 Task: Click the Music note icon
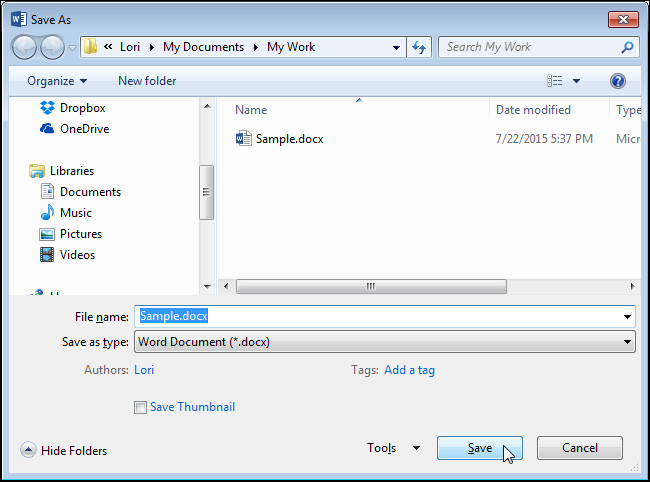[47, 212]
